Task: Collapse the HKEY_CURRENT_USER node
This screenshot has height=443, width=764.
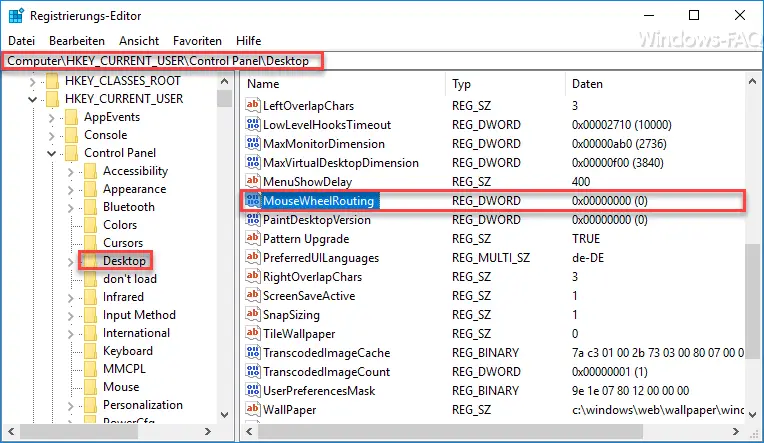Action: [33, 99]
